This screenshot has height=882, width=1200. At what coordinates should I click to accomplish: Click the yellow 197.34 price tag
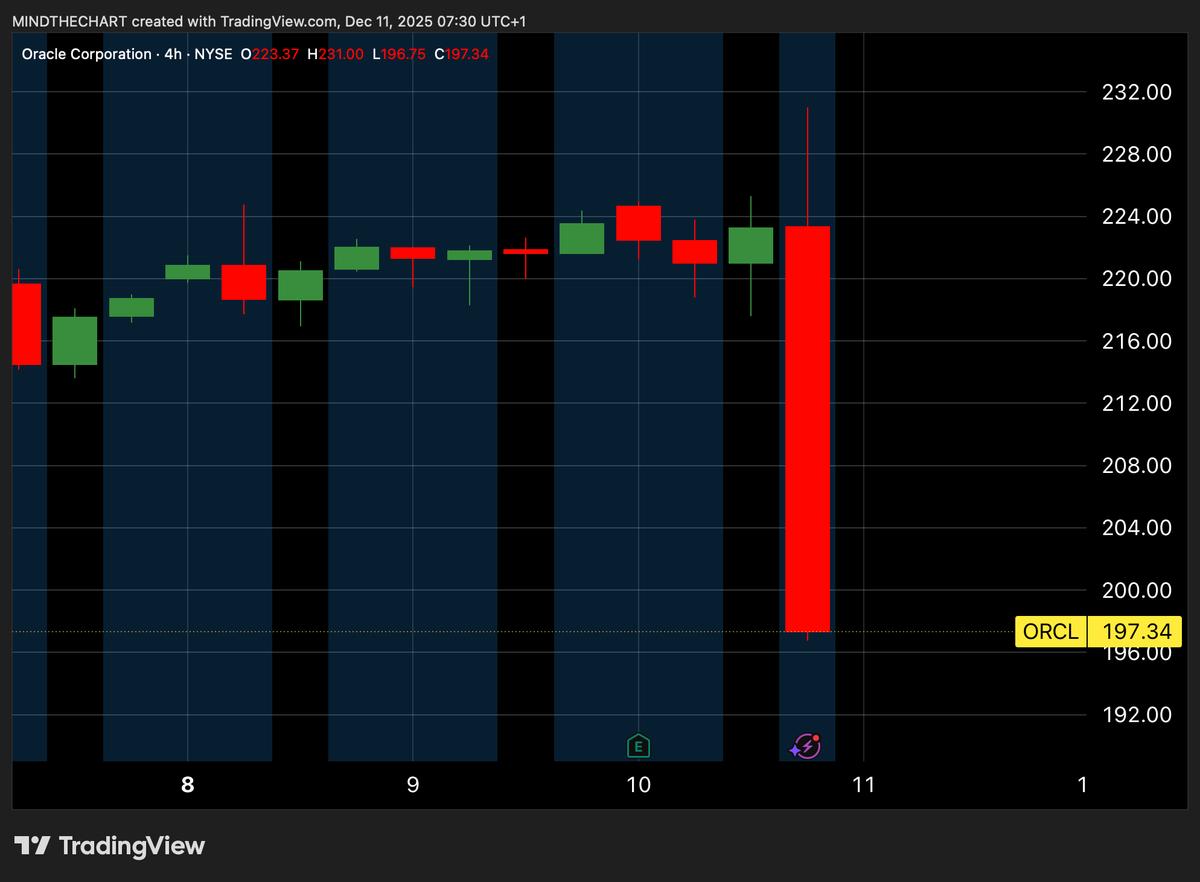pyautogui.click(x=1135, y=631)
